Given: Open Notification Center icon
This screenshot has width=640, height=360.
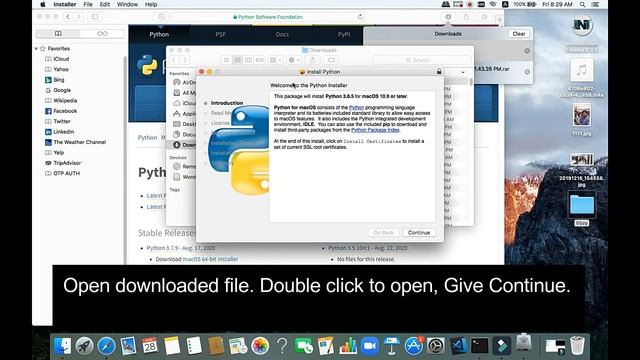Looking at the screenshot, I should (x=596, y=4).
